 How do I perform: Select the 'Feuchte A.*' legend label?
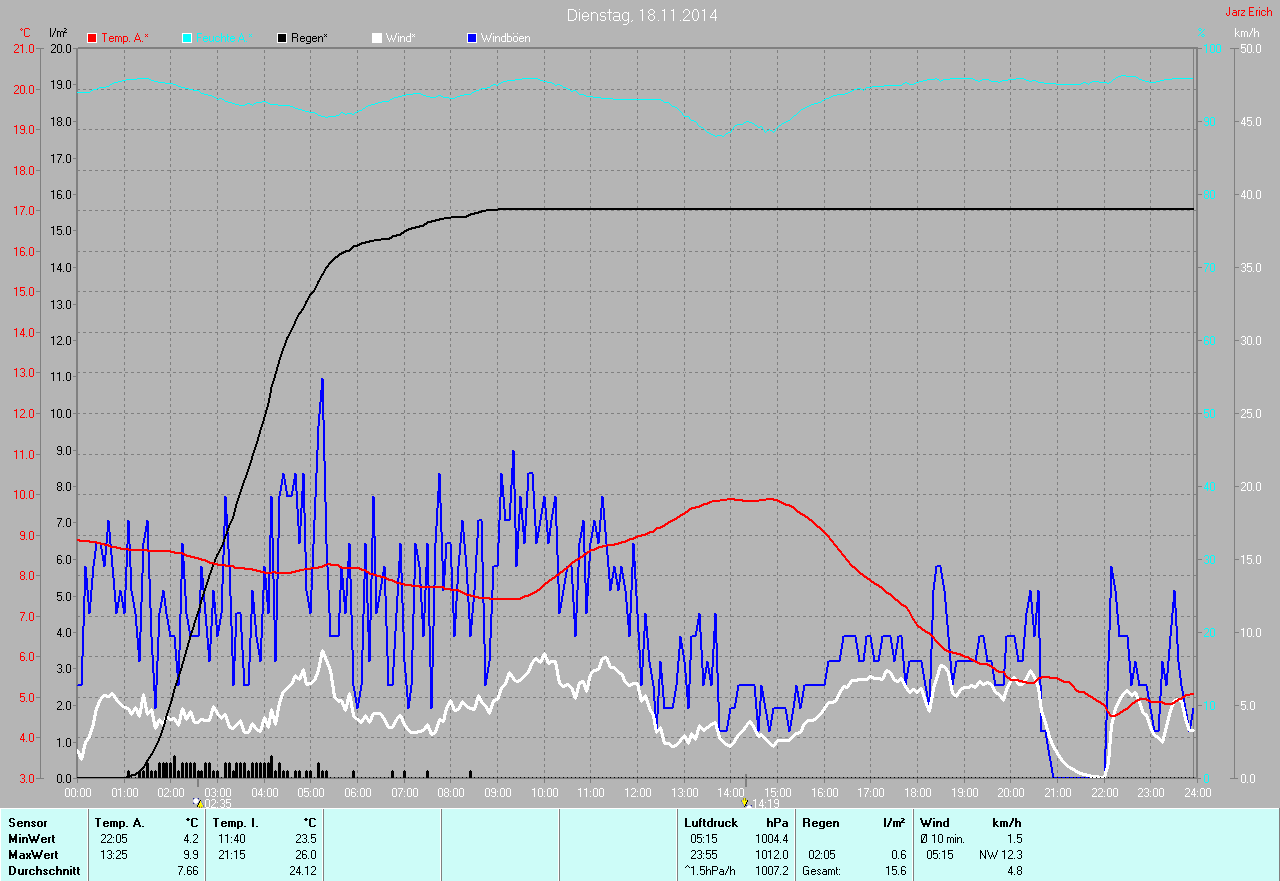point(225,38)
